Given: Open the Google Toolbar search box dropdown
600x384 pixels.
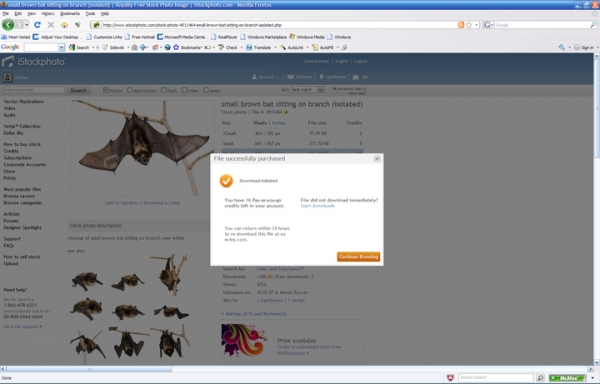Looking at the screenshot, I should click(x=61, y=47).
